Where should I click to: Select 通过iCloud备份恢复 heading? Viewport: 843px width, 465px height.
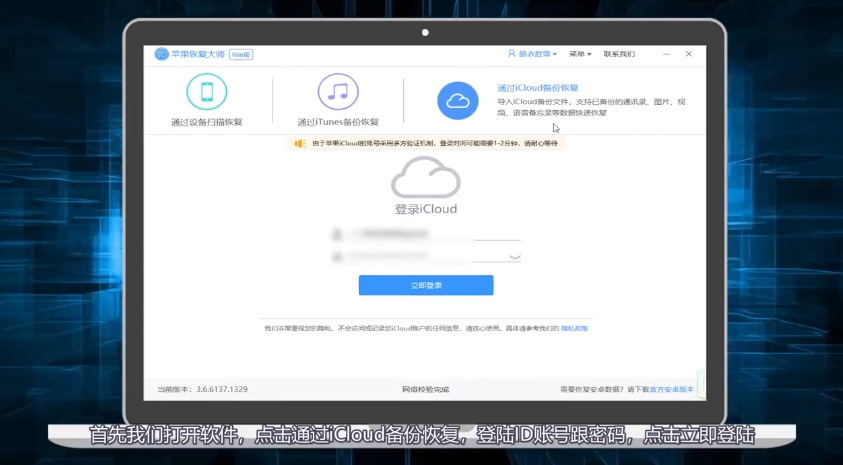[538, 88]
